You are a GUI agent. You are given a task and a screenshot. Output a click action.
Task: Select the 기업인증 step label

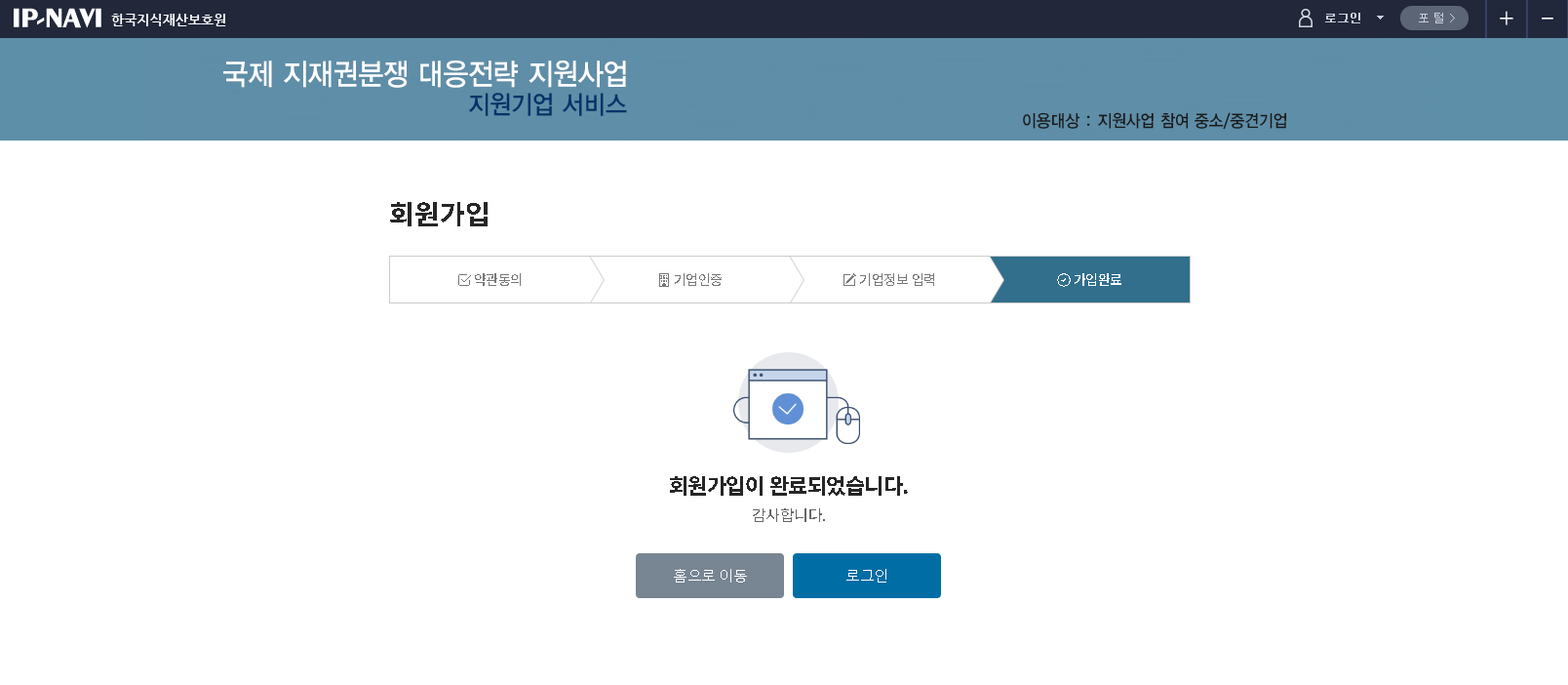(x=698, y=280)
